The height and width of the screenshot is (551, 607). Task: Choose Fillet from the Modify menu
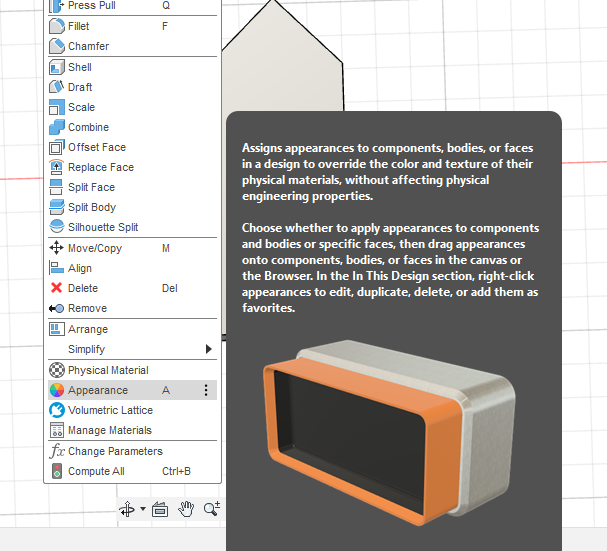tap(132, 26)
